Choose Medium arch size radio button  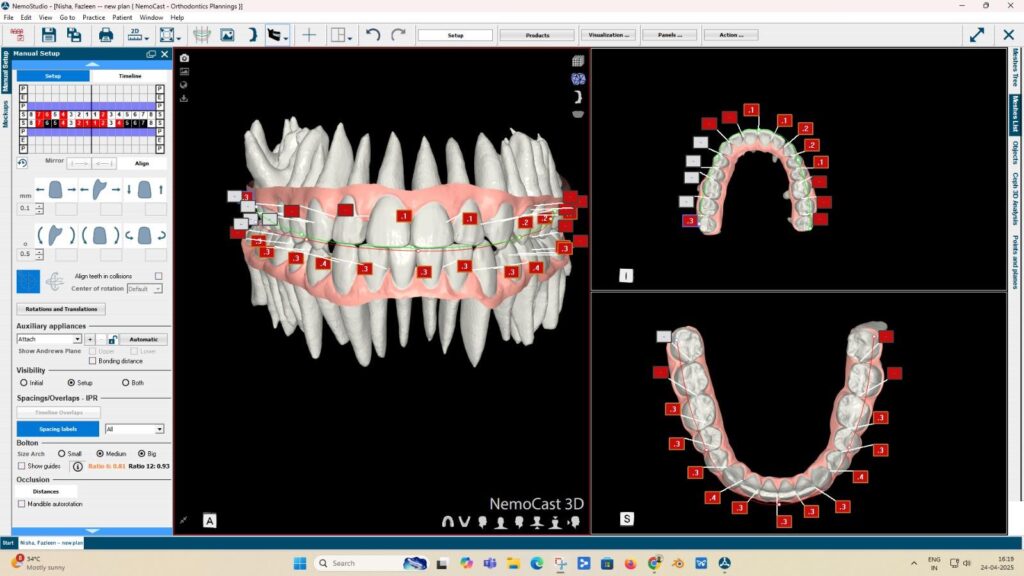click(x=100, y=453)
